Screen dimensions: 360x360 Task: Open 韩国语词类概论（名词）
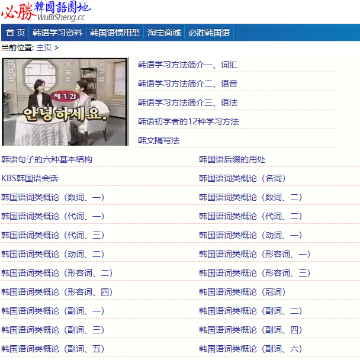click(242, 179)
